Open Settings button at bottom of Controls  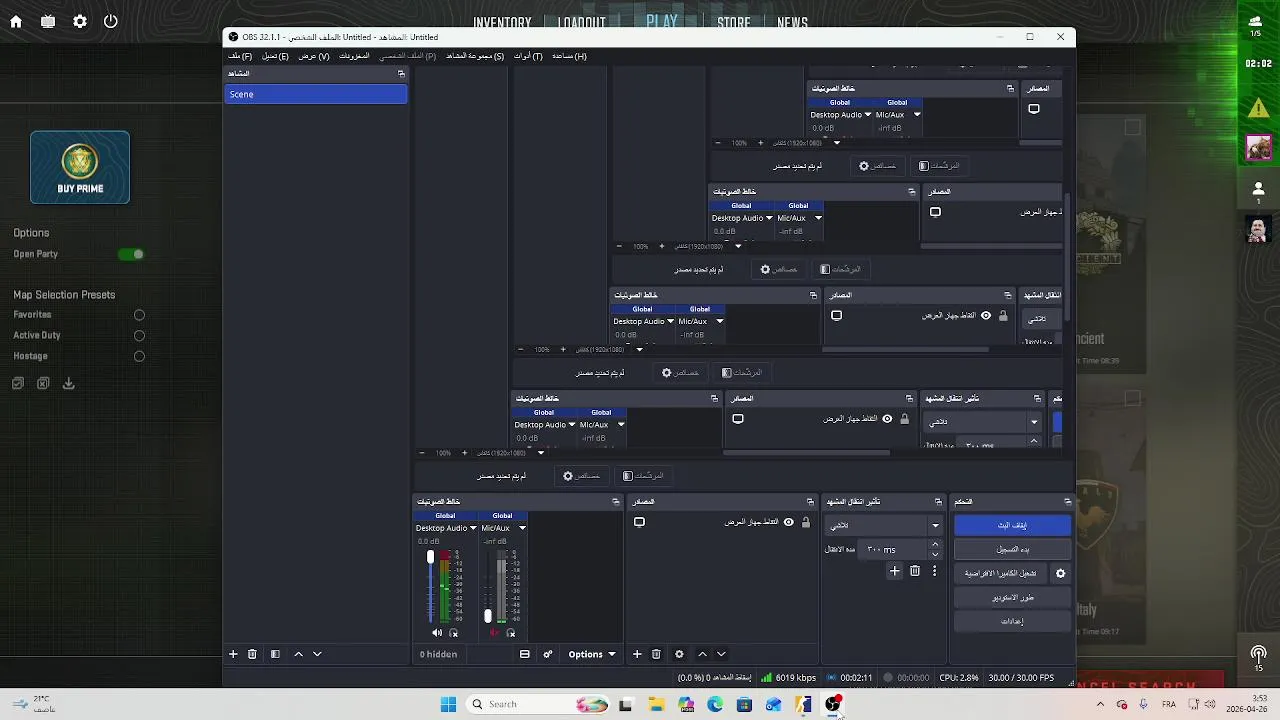point(1012,621)
